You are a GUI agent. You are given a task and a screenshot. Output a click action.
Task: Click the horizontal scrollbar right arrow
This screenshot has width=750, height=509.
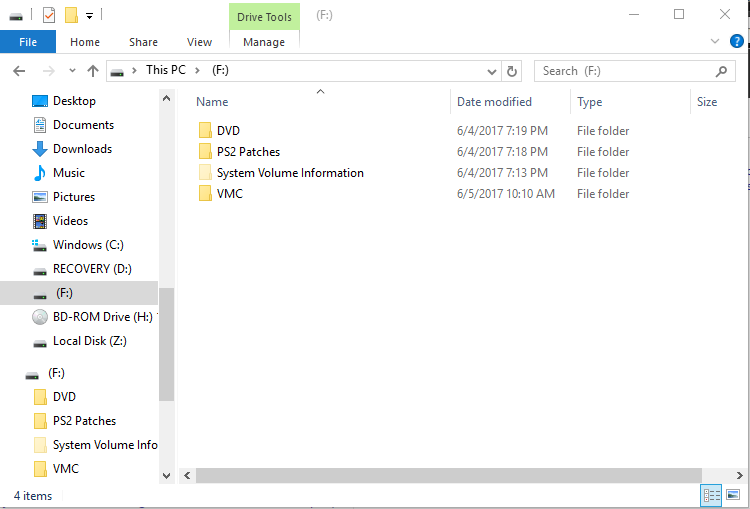coord(739,476)
